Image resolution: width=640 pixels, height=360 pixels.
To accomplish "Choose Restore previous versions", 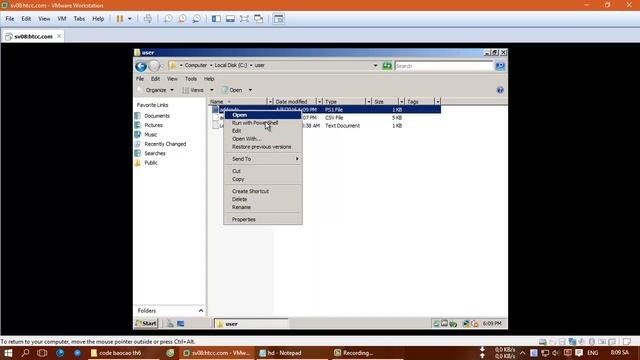I will [x=263, y=147].
